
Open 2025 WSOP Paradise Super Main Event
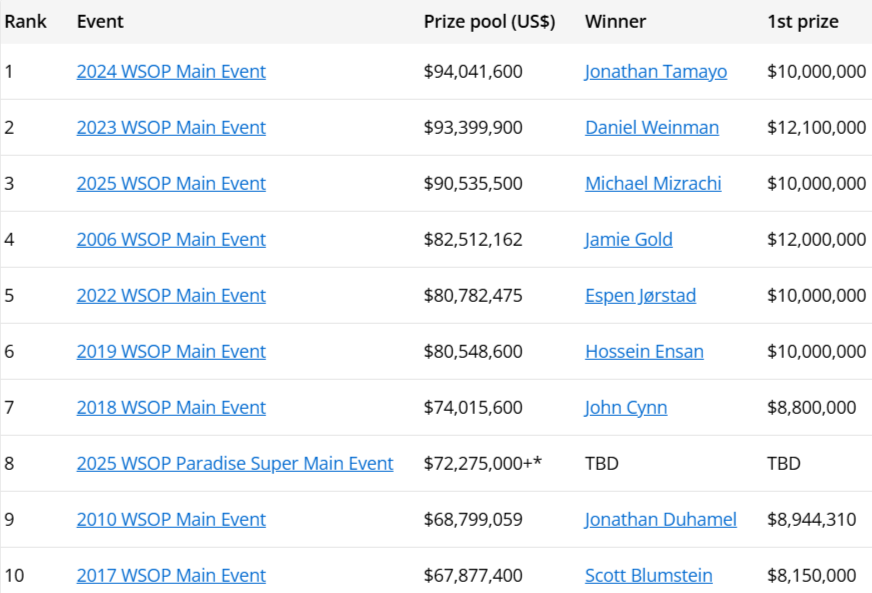(x=235, y=464)
